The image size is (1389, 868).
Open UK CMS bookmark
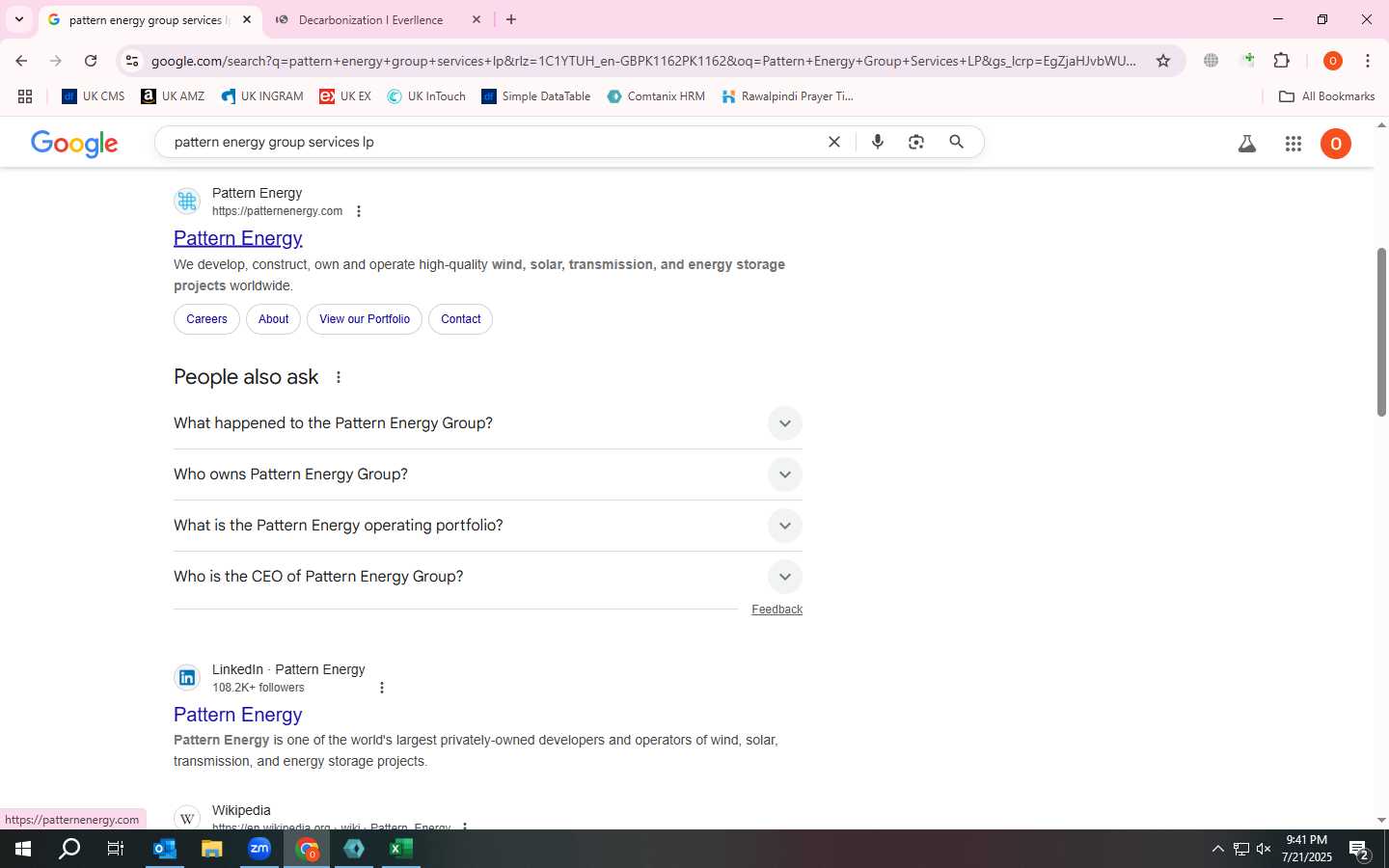pos(94,96)
